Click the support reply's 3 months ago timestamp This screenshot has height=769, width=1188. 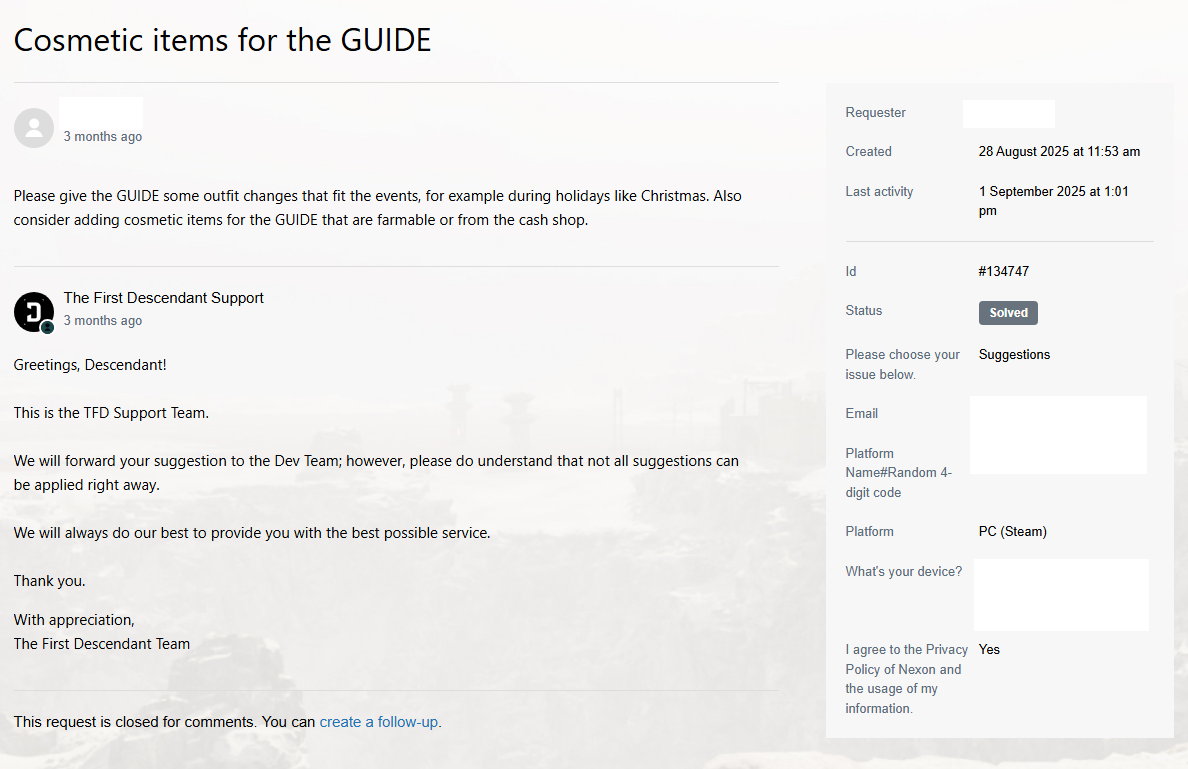pyautogui.click(x=103, y=320)
